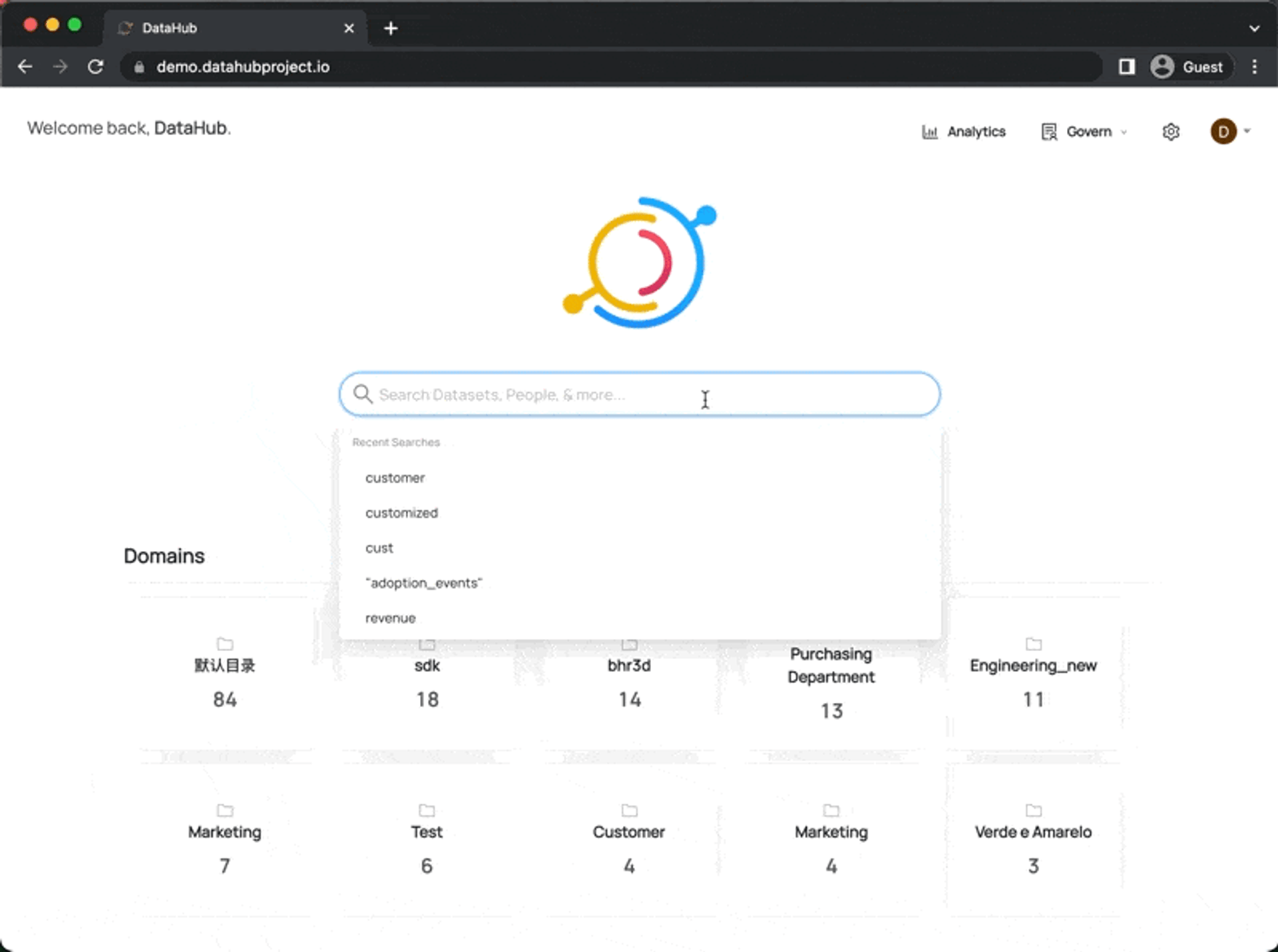Click the D user avatar
Screen dimensions: 1278x952
point(1223,132)
